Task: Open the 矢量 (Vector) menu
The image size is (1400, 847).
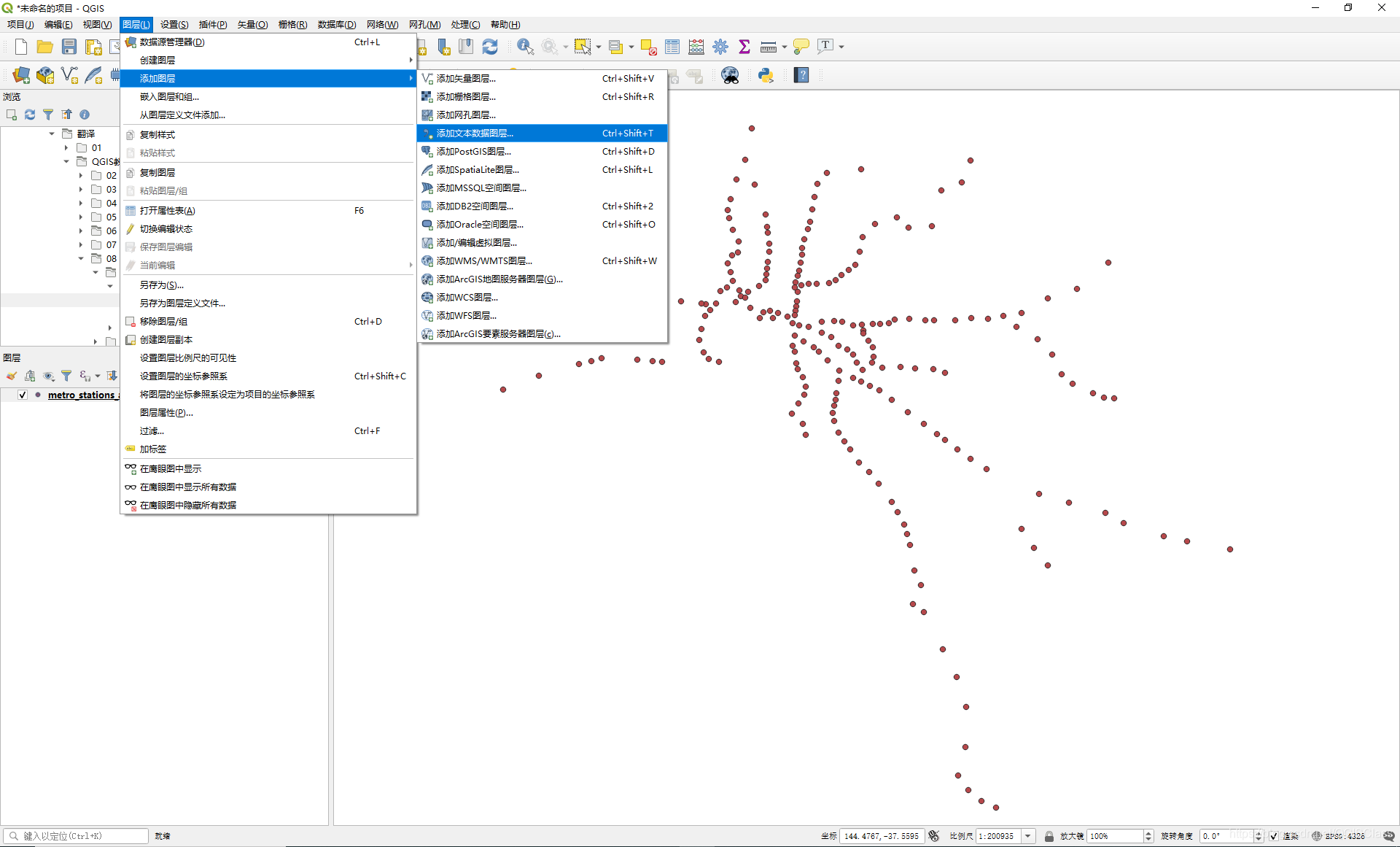Action: (252, 24)
